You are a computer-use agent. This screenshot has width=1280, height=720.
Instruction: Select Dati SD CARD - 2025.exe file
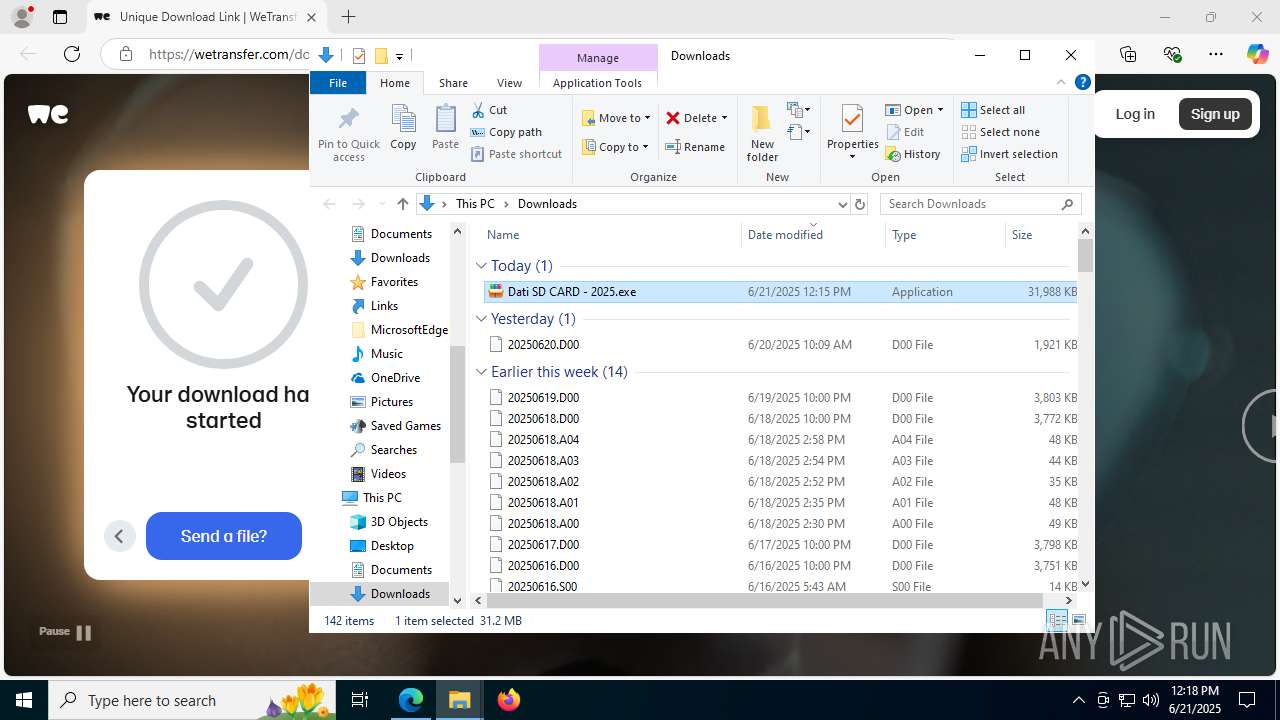(780, 292)
